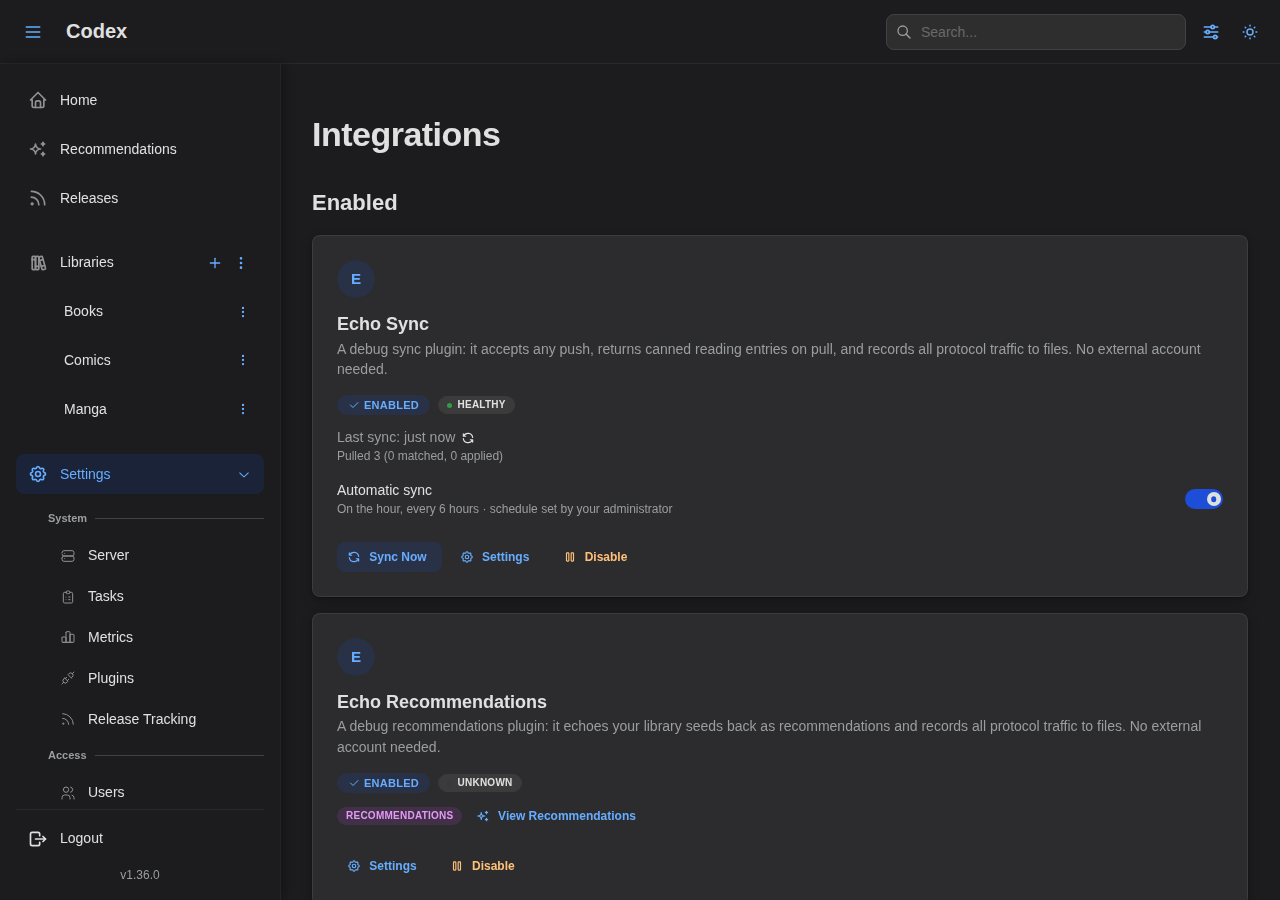Click the Libraries bookshelf icon
Image resolution: width=1280 pixels, height=900 pixels.
tap(38, 262)
